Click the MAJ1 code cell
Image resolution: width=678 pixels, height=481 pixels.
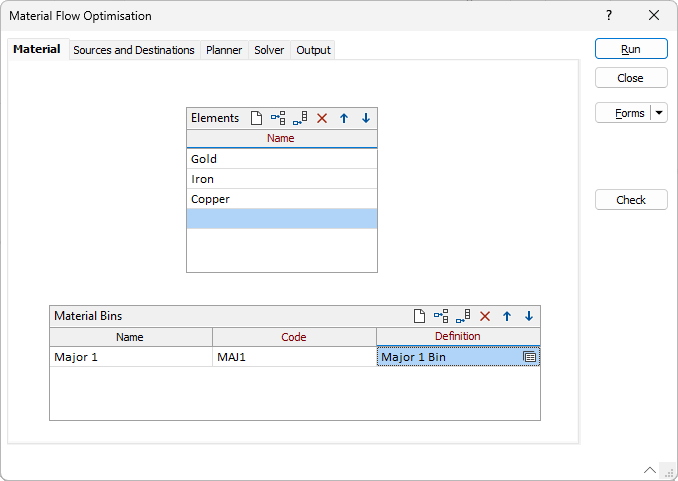(x=294, y=357)
